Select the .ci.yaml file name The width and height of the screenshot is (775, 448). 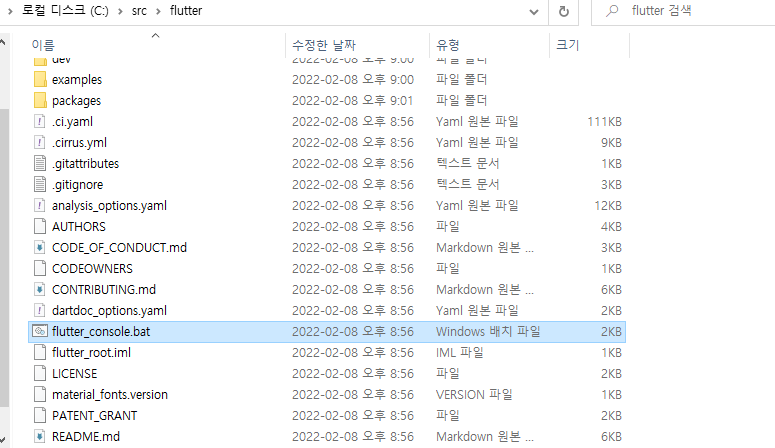(x=72, y=122)
